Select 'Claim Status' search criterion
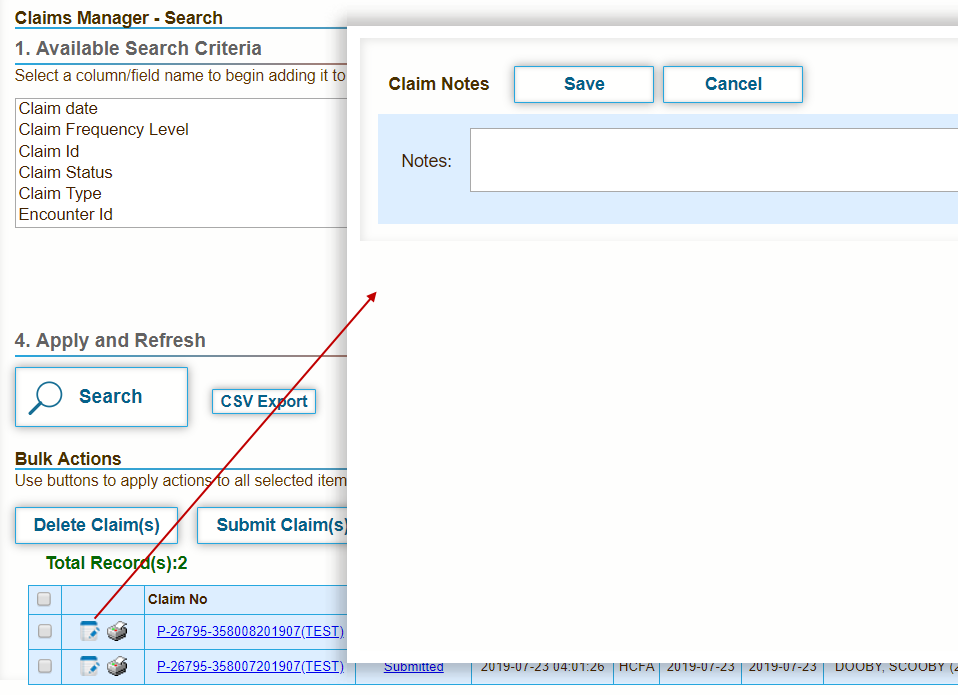Screen dimensions: 958x695 point(65,172)
